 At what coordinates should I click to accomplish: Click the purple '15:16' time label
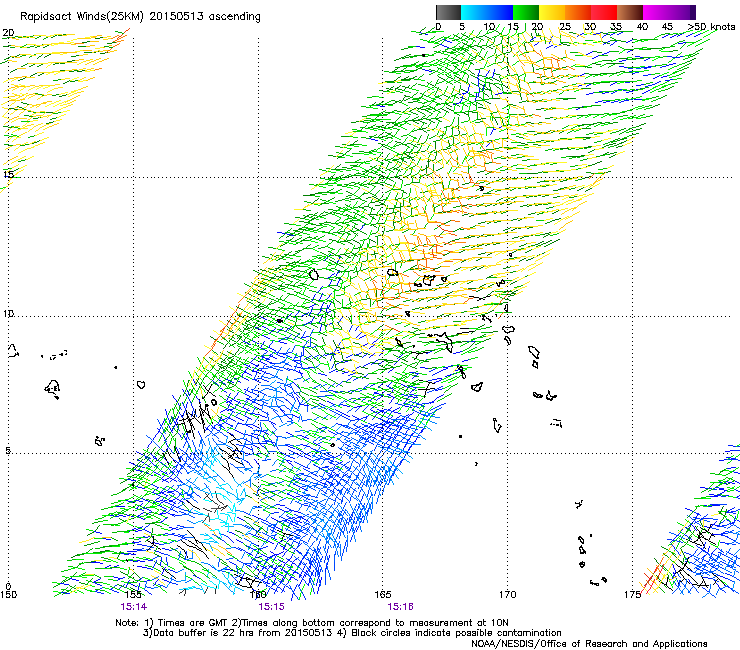(401, 607)
